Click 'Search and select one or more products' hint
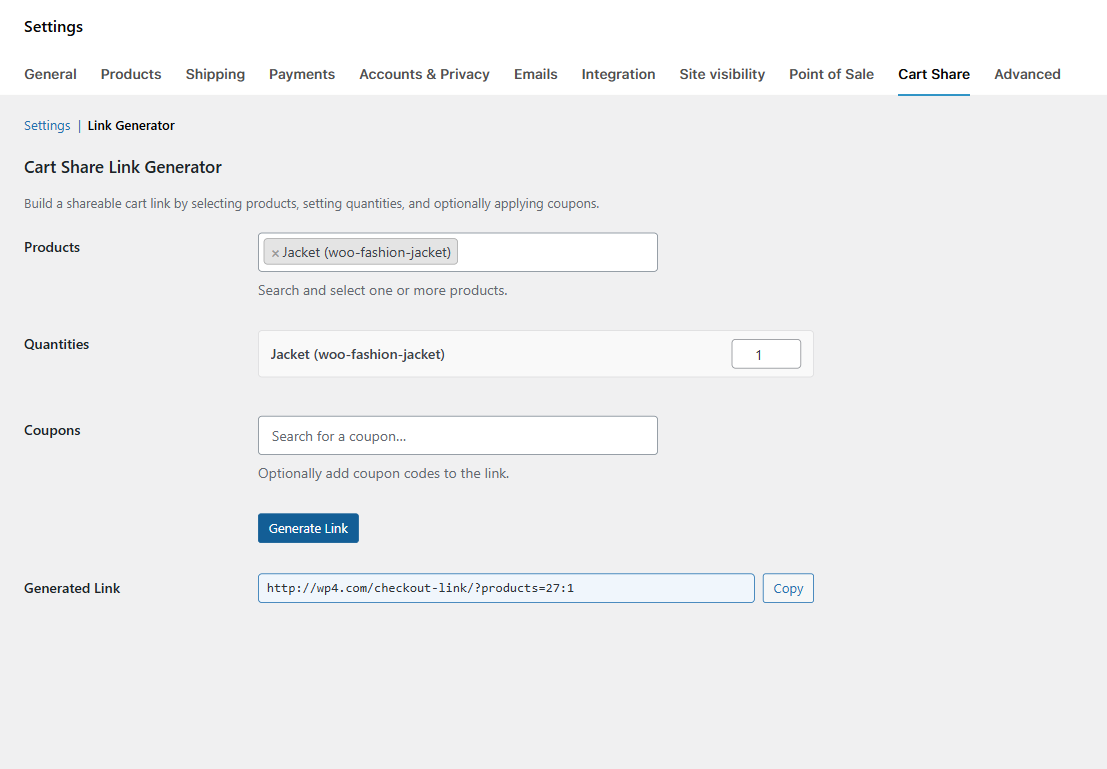This screenshot has width=1107, height=769. (383, 290)
